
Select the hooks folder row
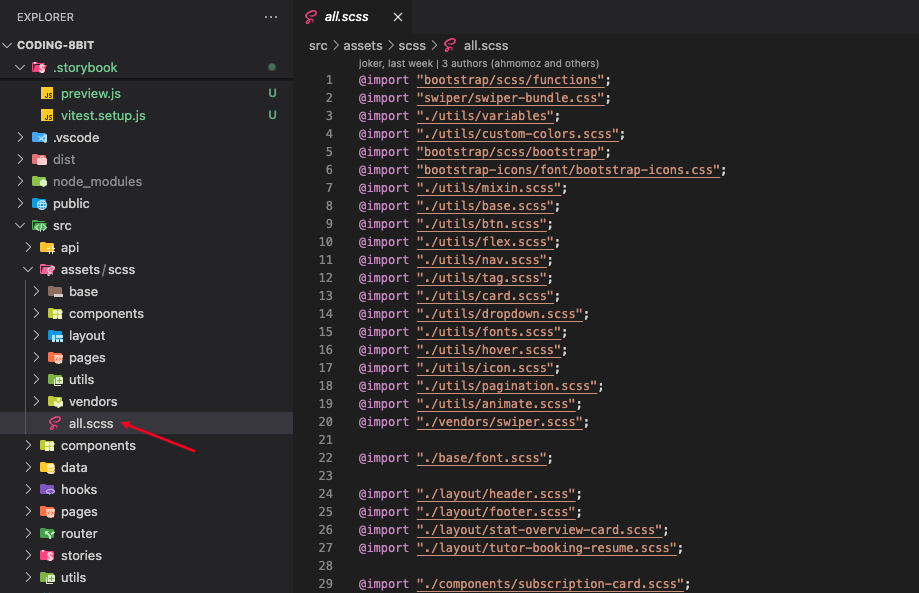tap(147, 489)
